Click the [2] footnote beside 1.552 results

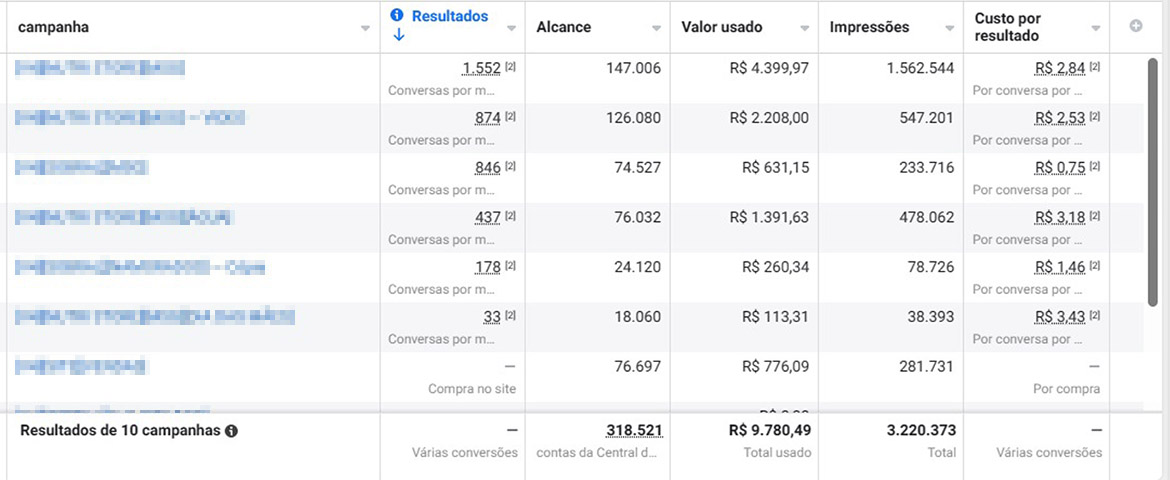pos(510,66)
